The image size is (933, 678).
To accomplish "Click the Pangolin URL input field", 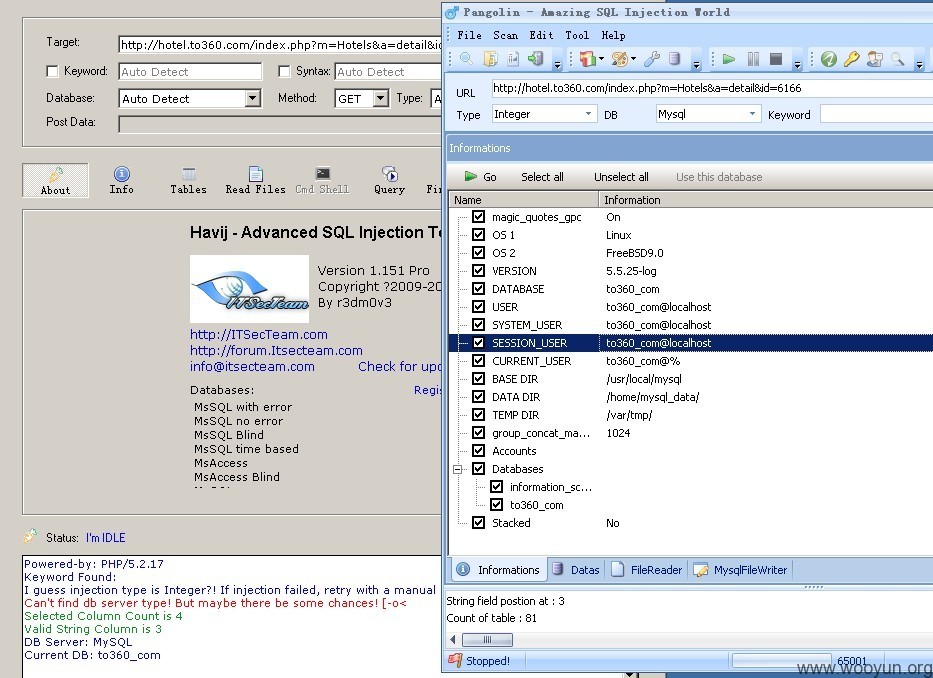I will (x=712, y=88).
